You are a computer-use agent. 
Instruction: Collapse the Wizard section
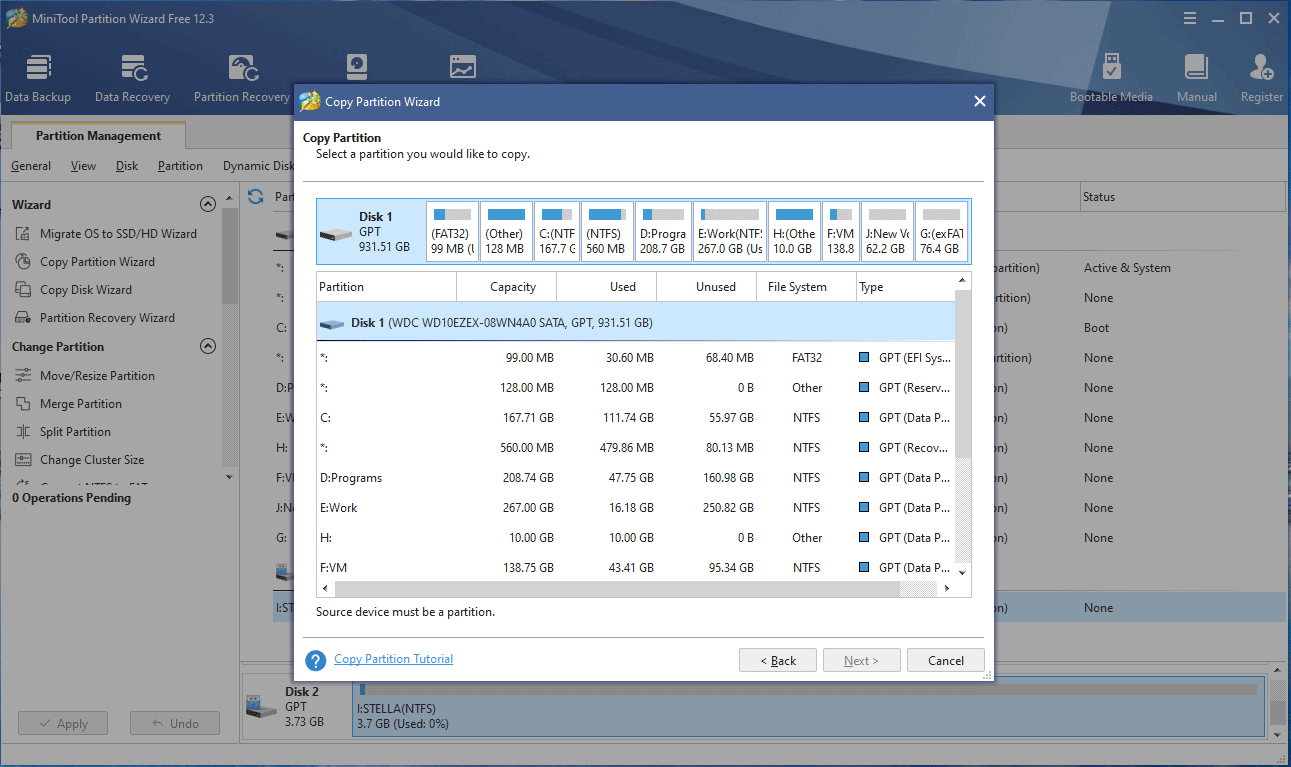pyautogui.click(x=208, y=204)
